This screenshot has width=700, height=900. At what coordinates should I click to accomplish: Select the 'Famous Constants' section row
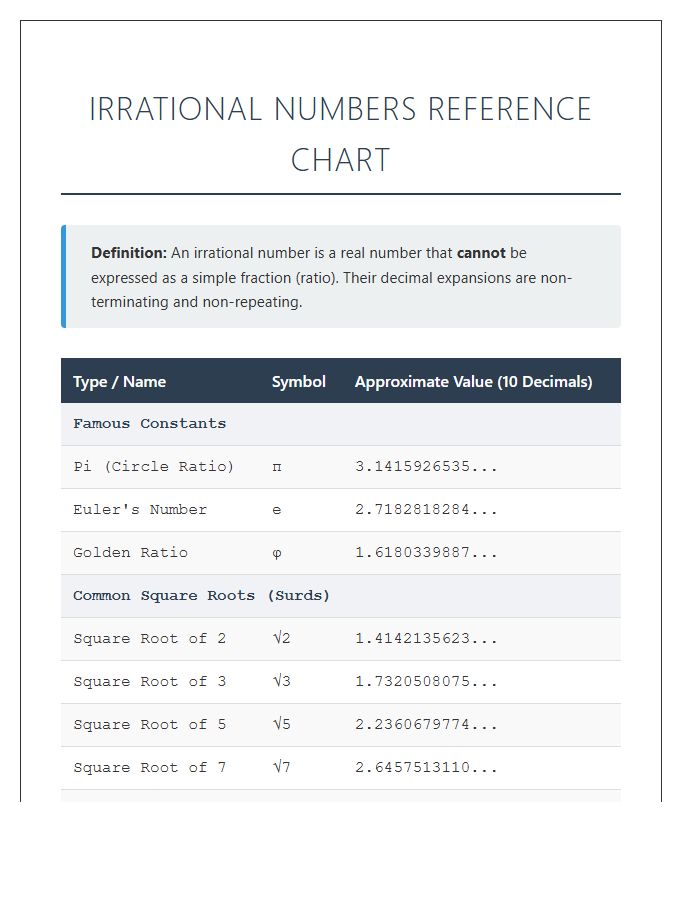click(x=341, y=424)
